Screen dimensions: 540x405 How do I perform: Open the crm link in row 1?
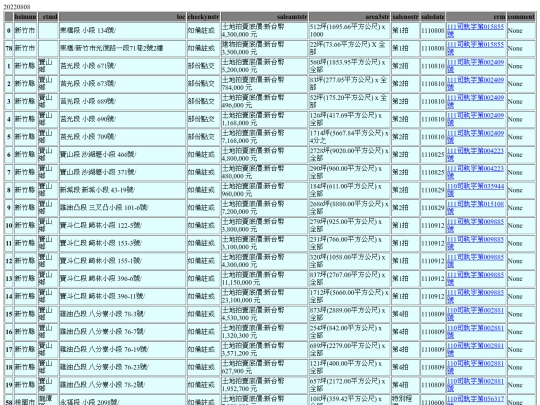coord(475,66)
